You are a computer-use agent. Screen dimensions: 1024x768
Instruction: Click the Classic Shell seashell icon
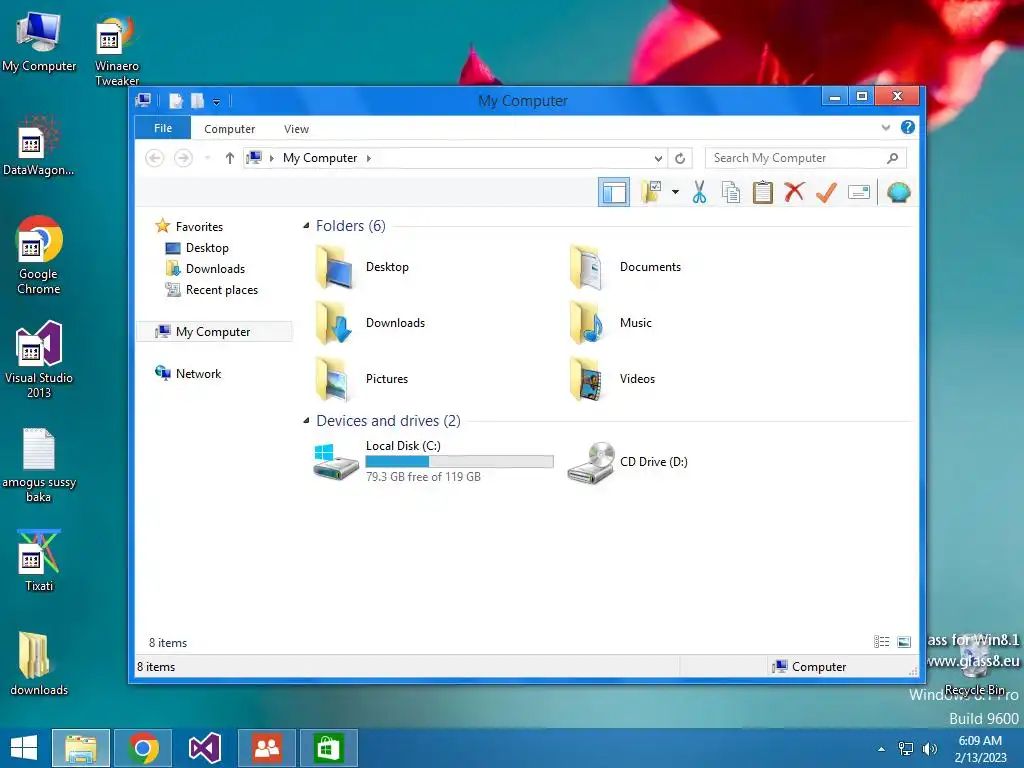click(x=899, y=192)
